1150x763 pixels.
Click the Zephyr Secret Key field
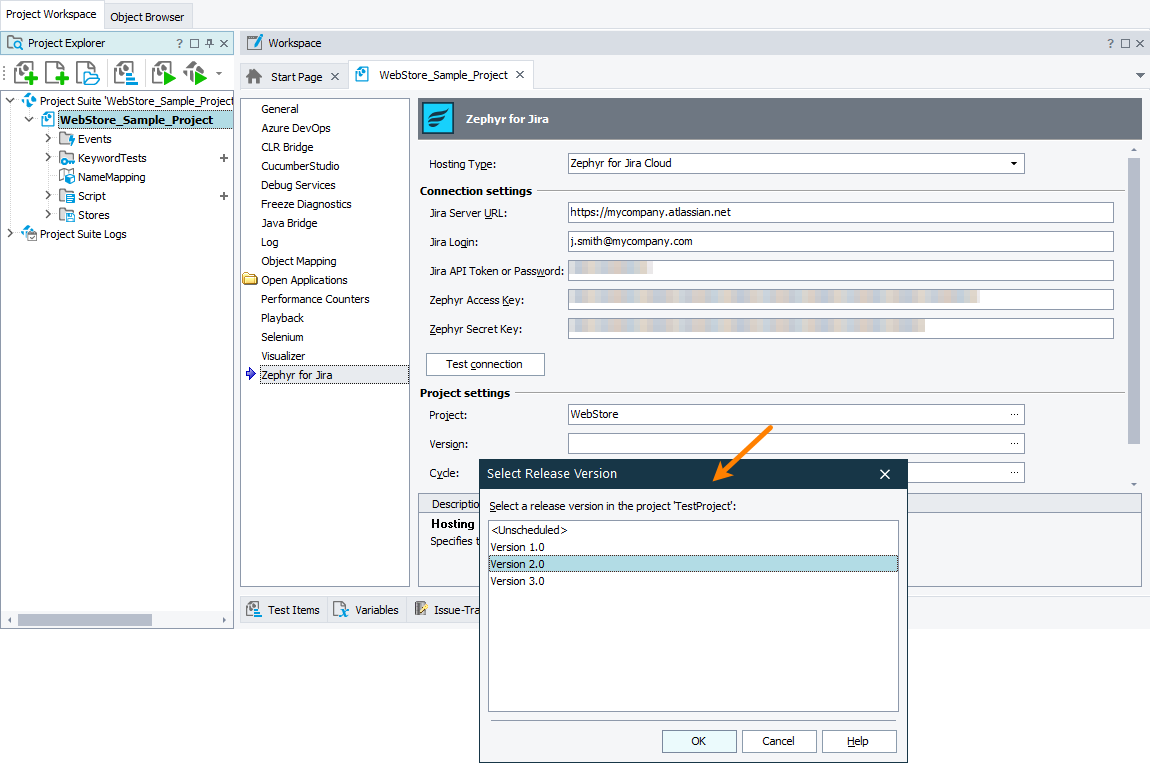coord(840,329)
